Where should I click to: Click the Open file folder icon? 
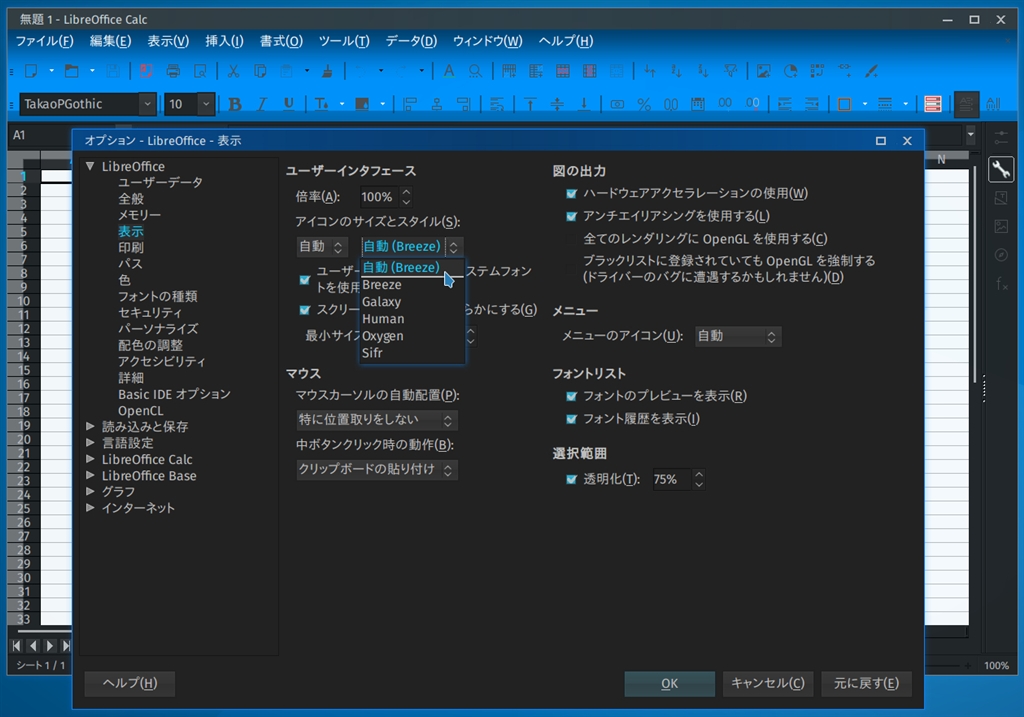tap(72, 71)
